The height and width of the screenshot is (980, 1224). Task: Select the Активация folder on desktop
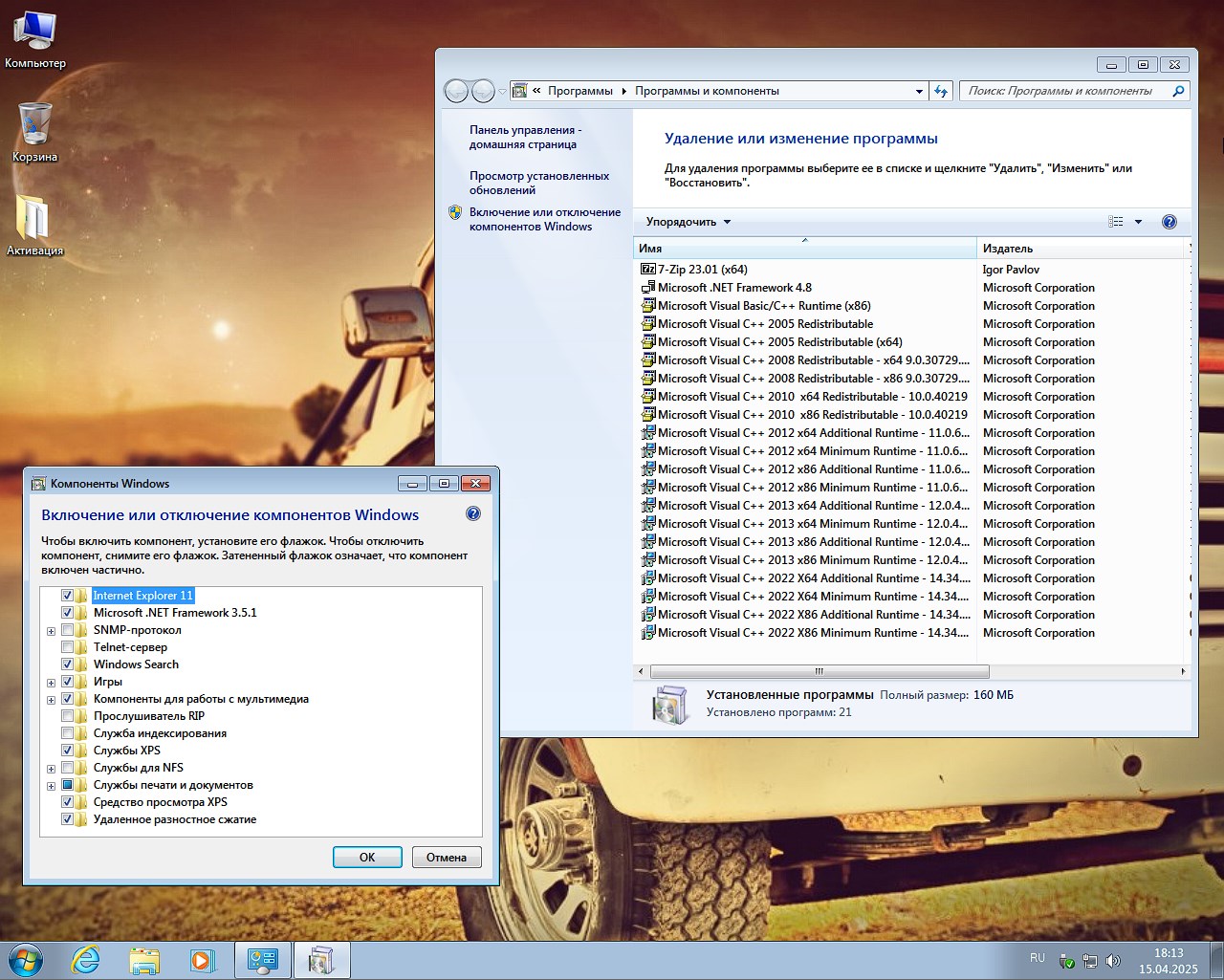point(35,226)
